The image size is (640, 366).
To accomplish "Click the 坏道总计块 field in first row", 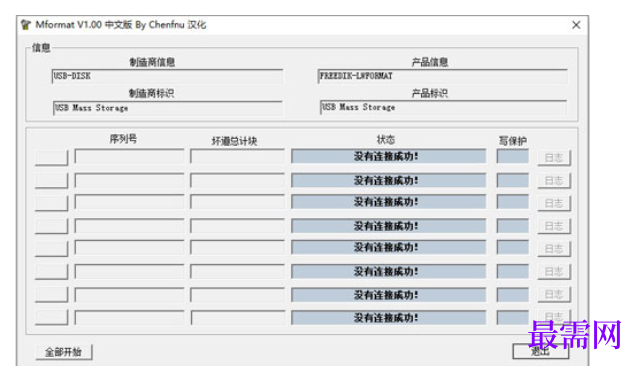I will tap(238, 157).
